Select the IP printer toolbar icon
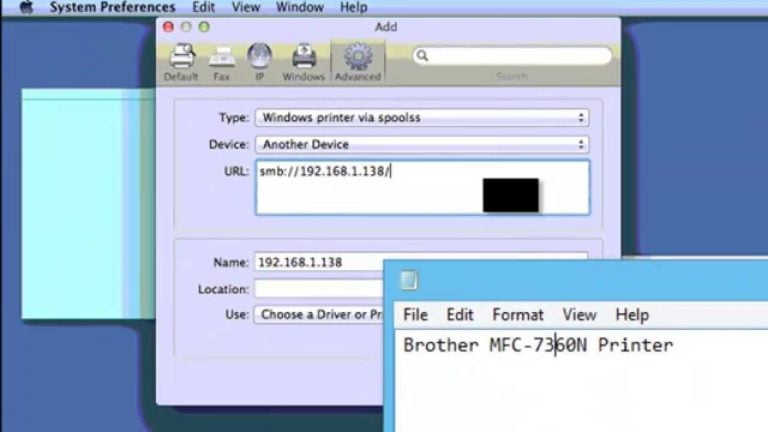The image size is (768, 432). point(259,62)
